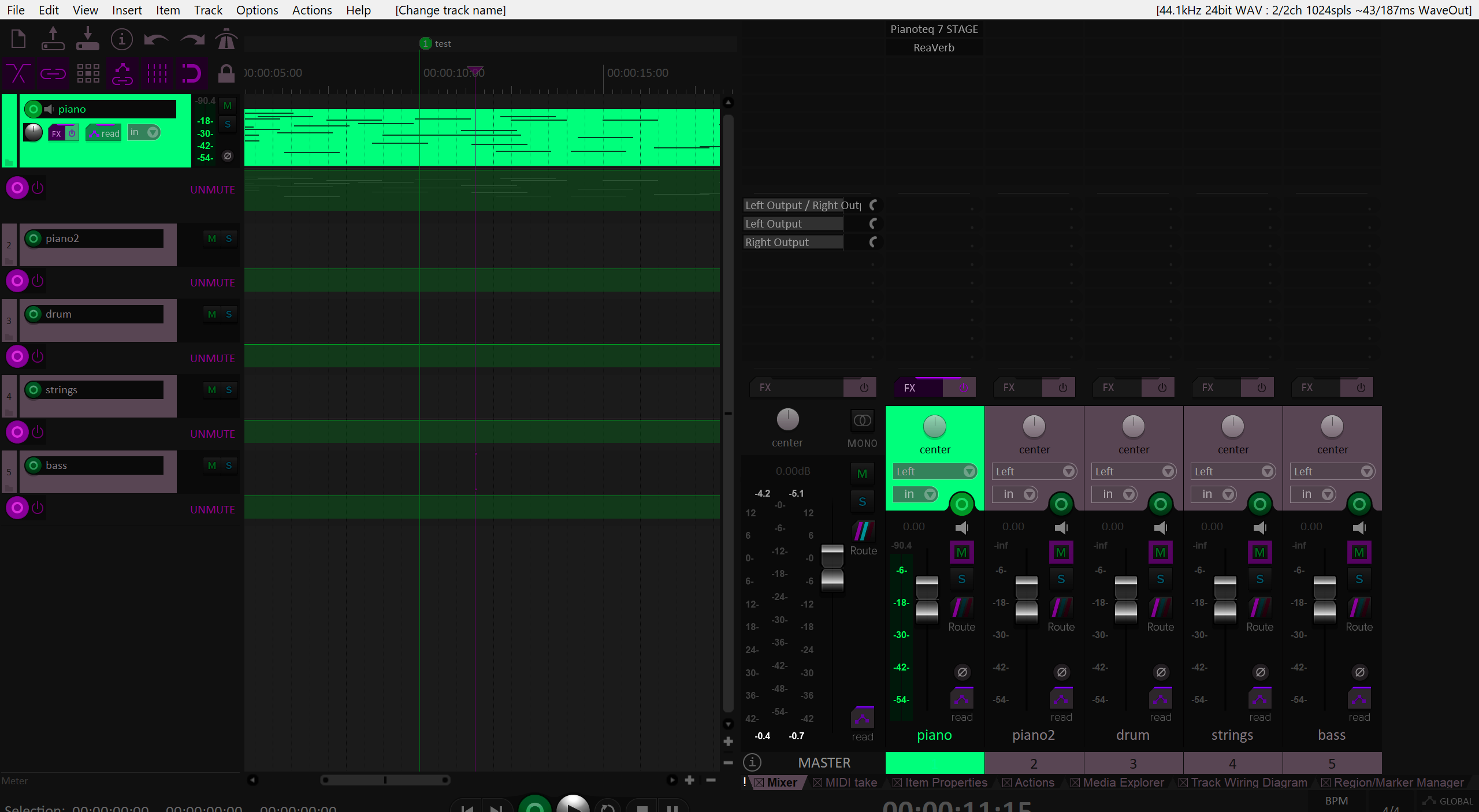
Task: Toggle master MONO button
Action: (x=862, y=420)
